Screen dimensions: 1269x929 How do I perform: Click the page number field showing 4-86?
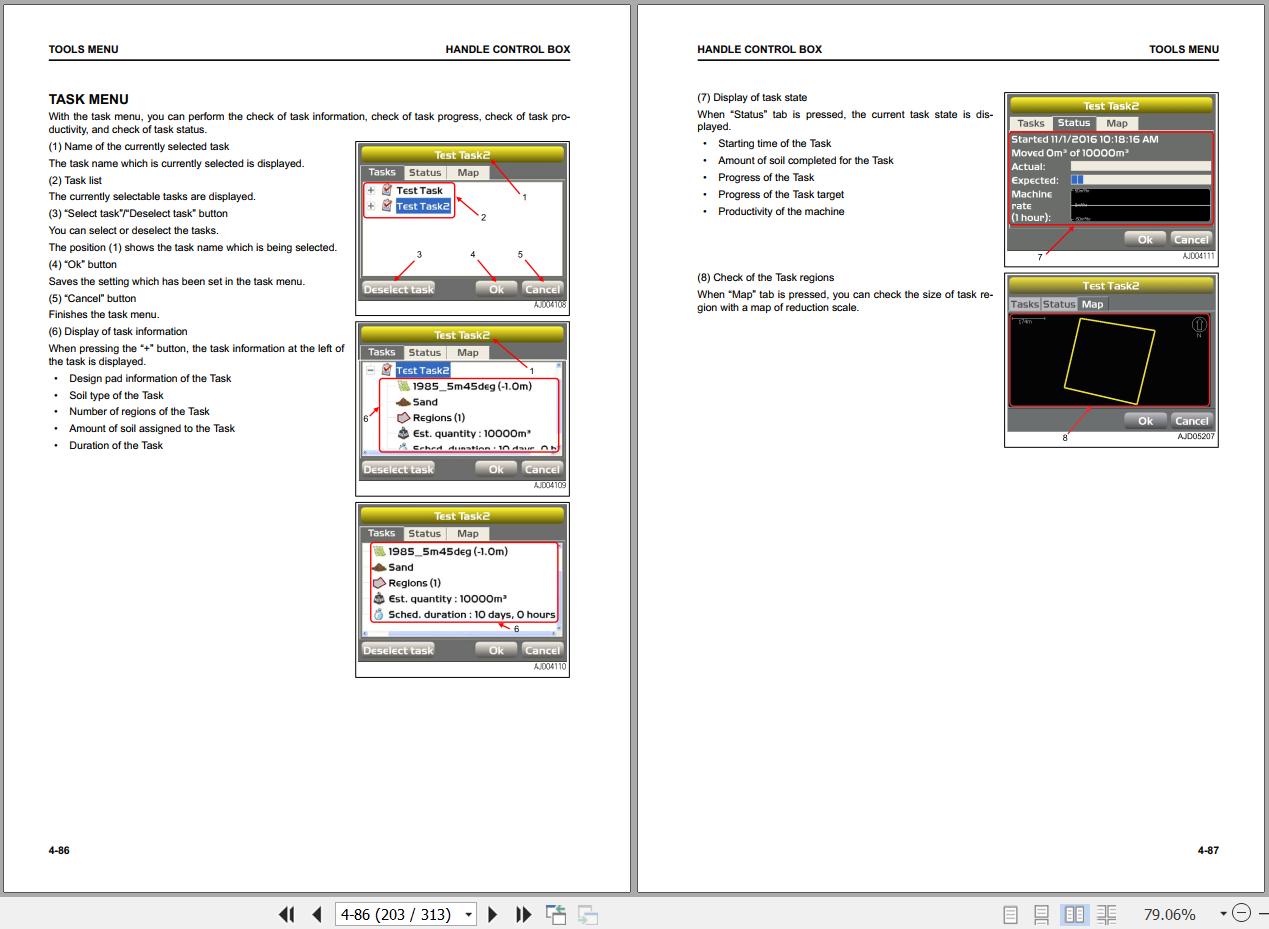pyautogui.click(x=397, y=914)
